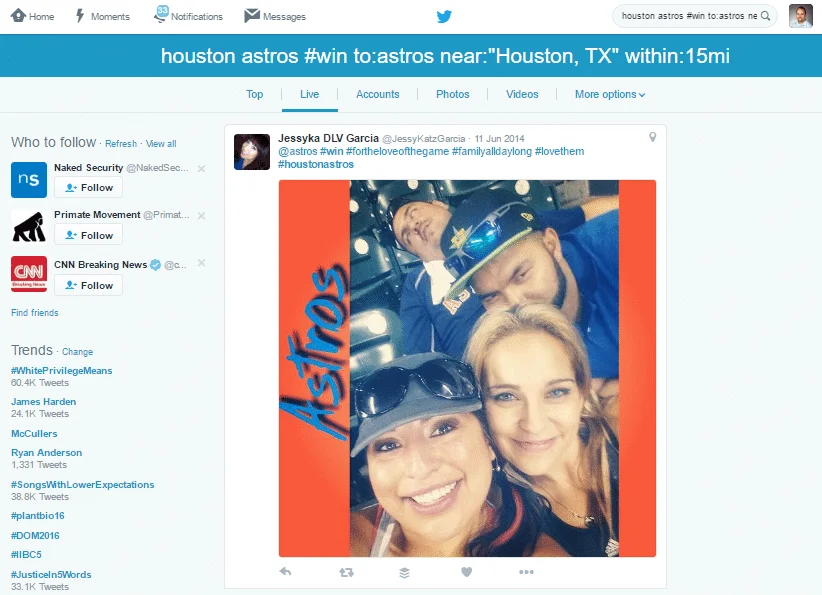
Task: Open the three-dot more menu under the tweet
Action: tap(526, 572)
